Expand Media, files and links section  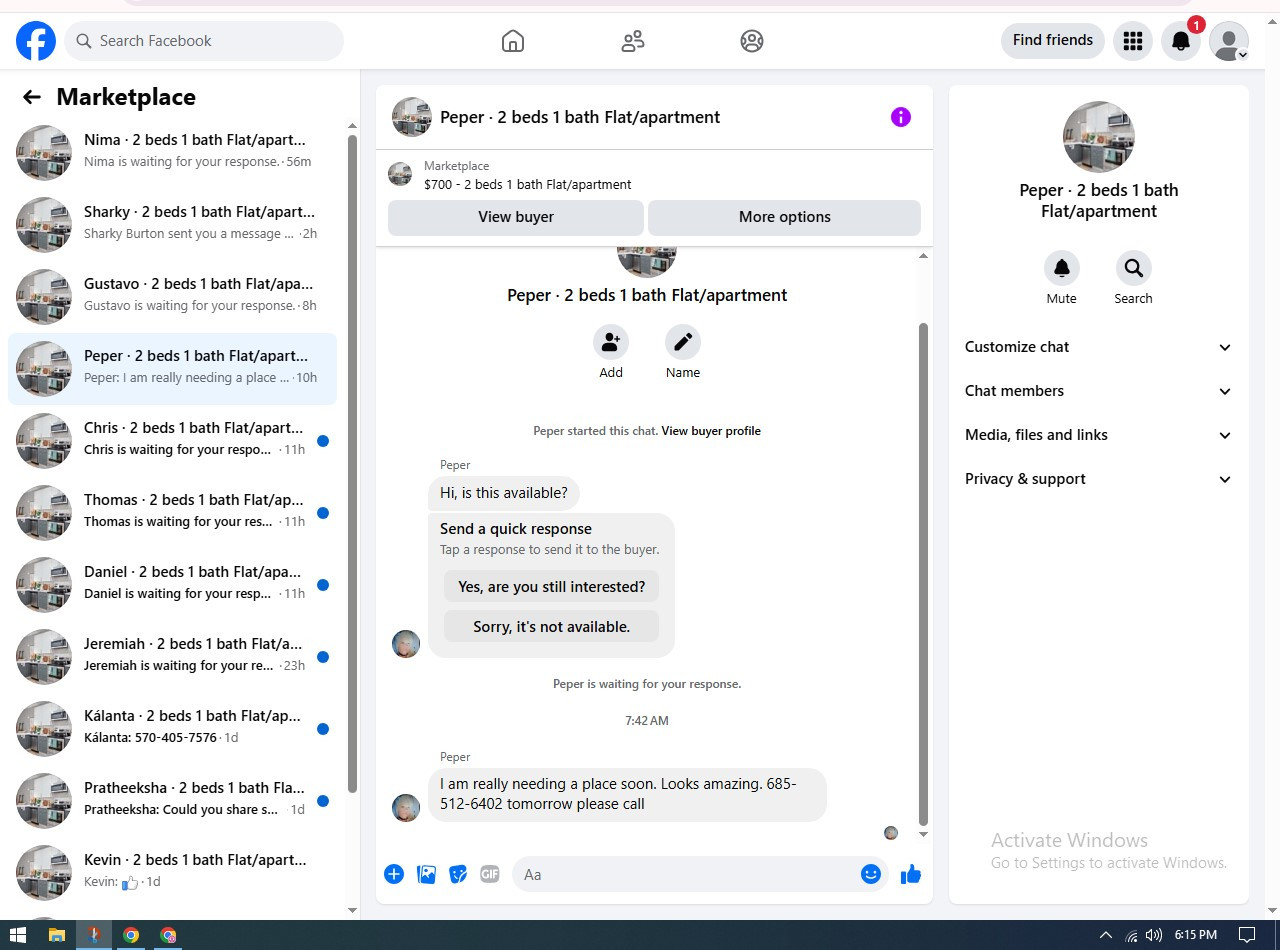(1098, 435)
